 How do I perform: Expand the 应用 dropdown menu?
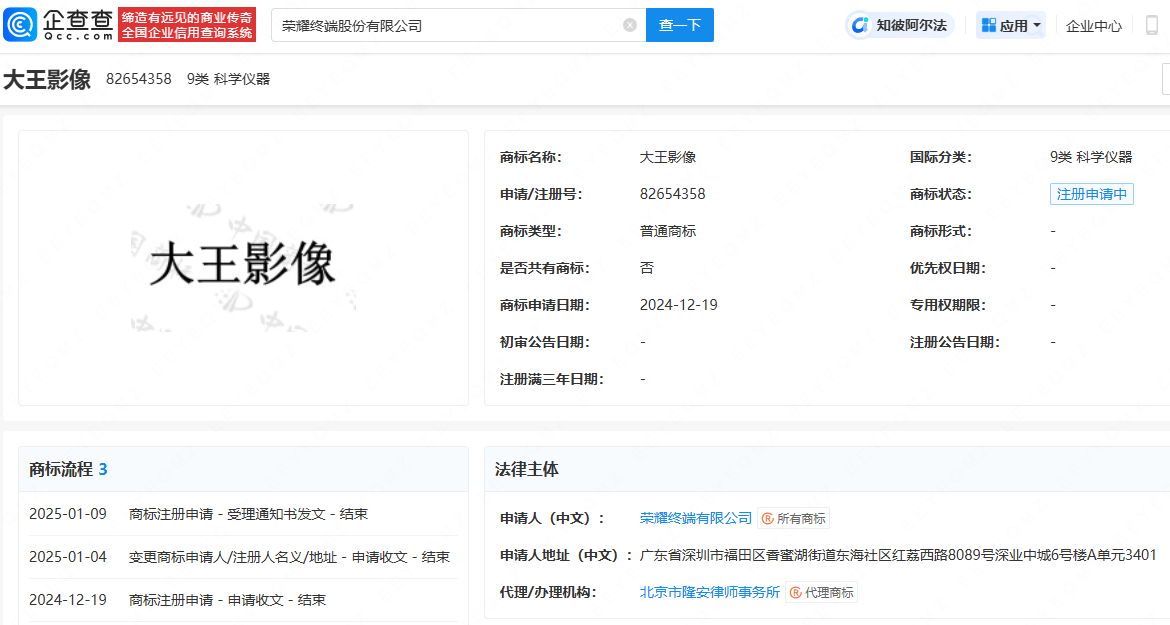(x=1010, y=25)
